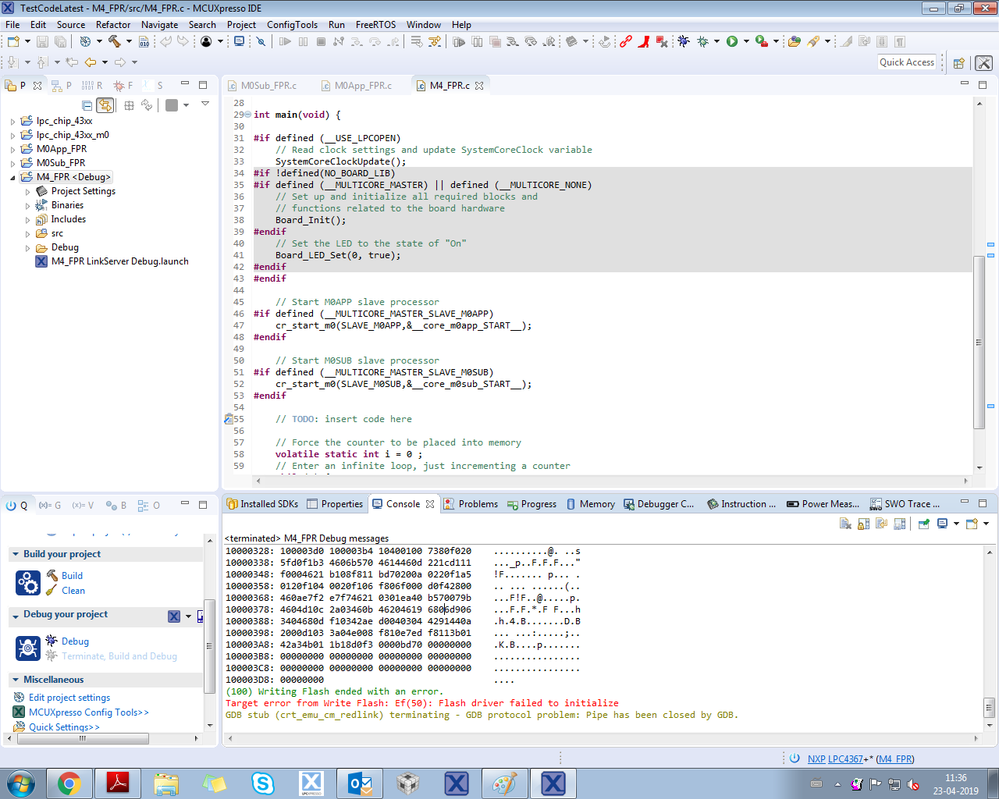Click the red boot icon in toolbar
Image resolution: width=999 pixels, height=799 pixels.
(x=645, y=42)
